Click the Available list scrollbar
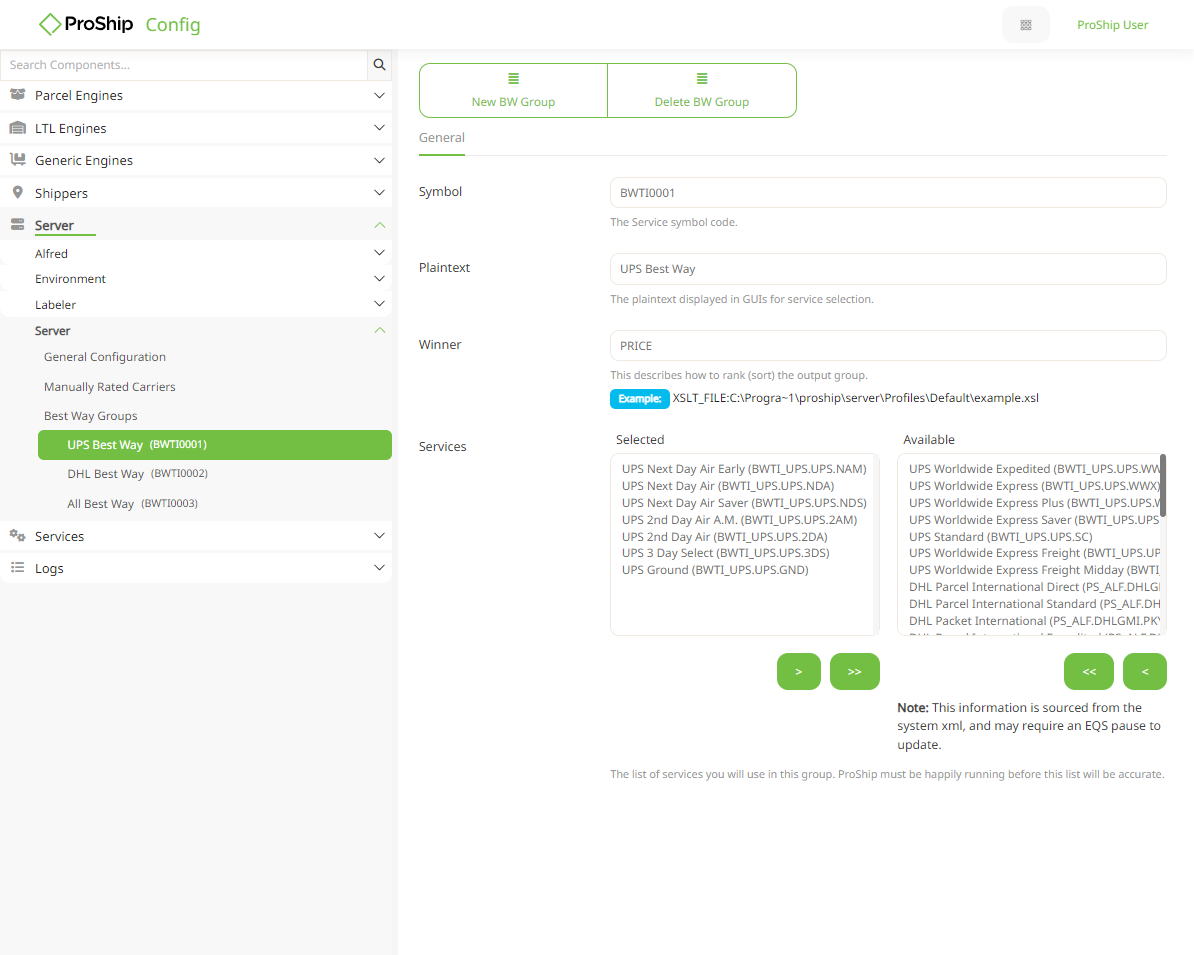Image resolution: width=1194 pixels, height=955 pixels. click(x=1163, y=485)
